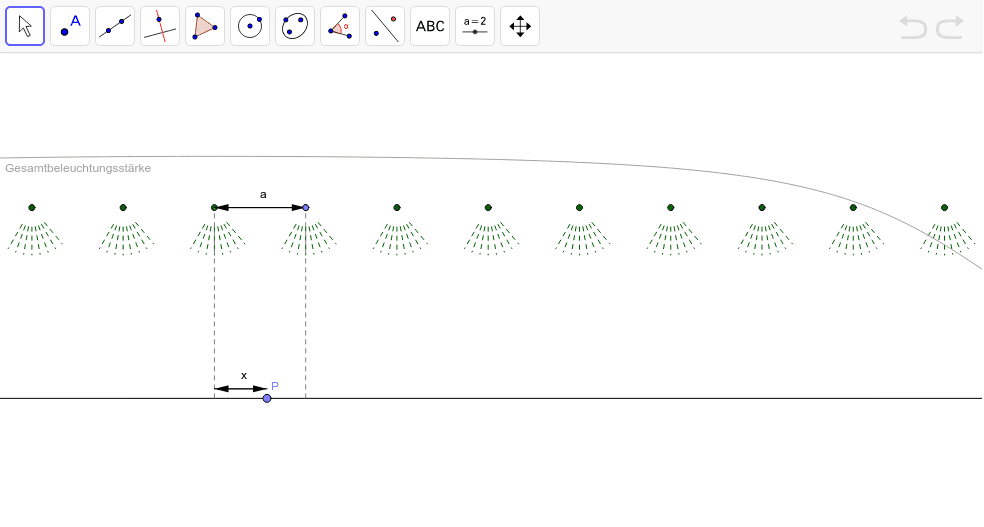Click the Redo arrow
This screenshot has width=984, height=527.
click(x=950, y=28)
